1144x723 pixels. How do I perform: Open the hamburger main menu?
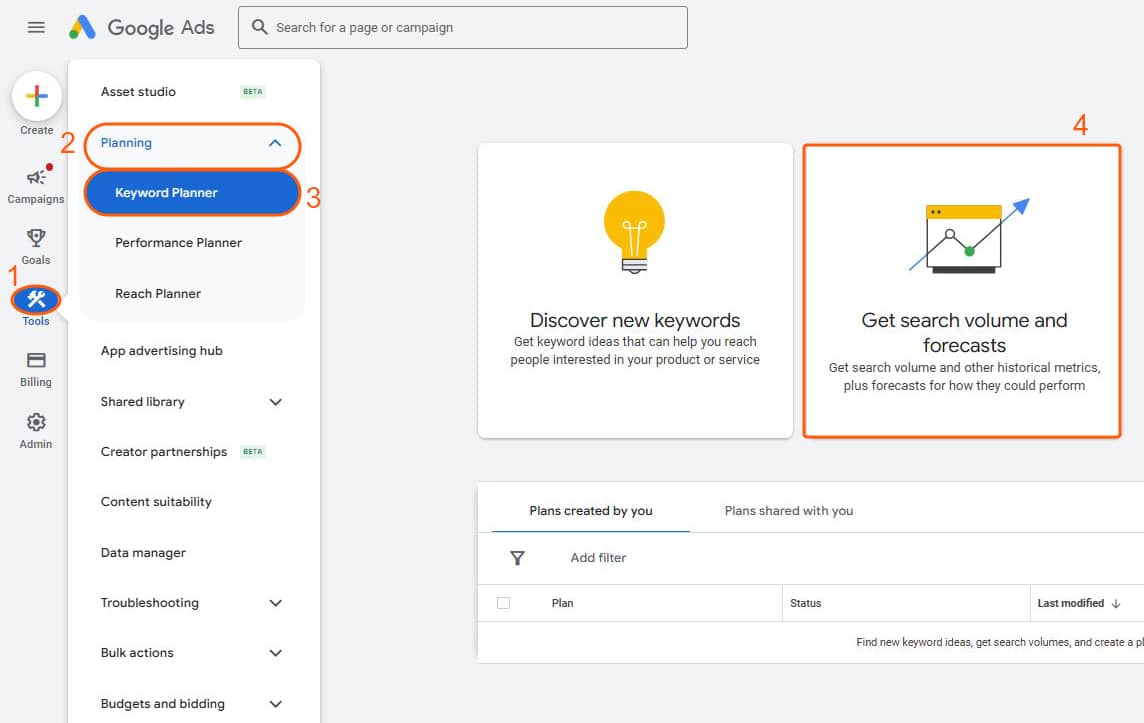coord(36,28)
